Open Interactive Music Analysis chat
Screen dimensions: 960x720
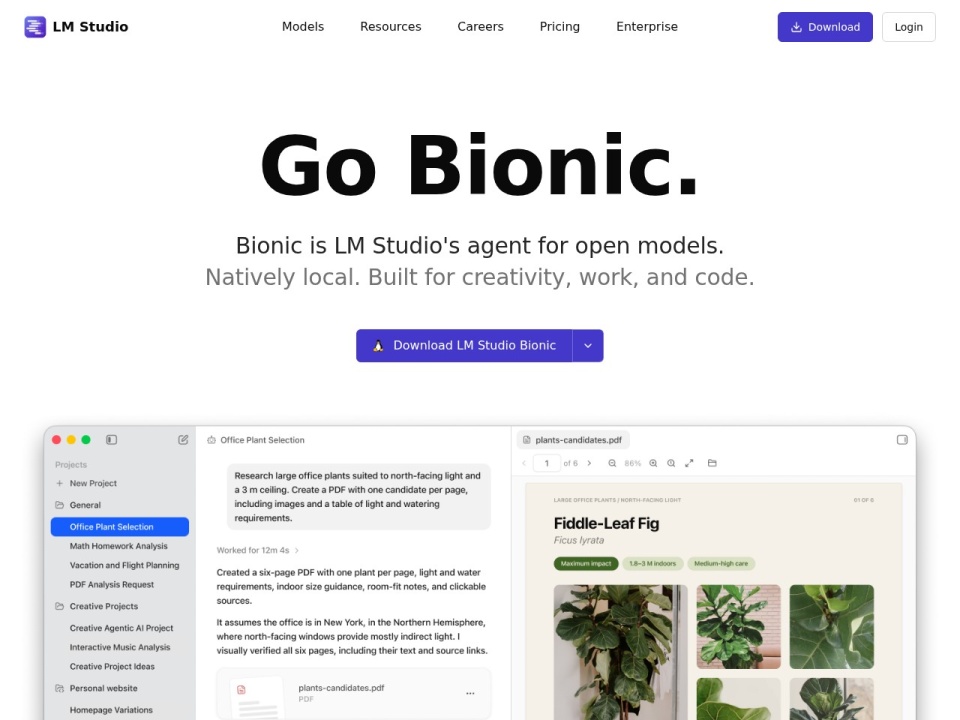(x=120, y=647)
